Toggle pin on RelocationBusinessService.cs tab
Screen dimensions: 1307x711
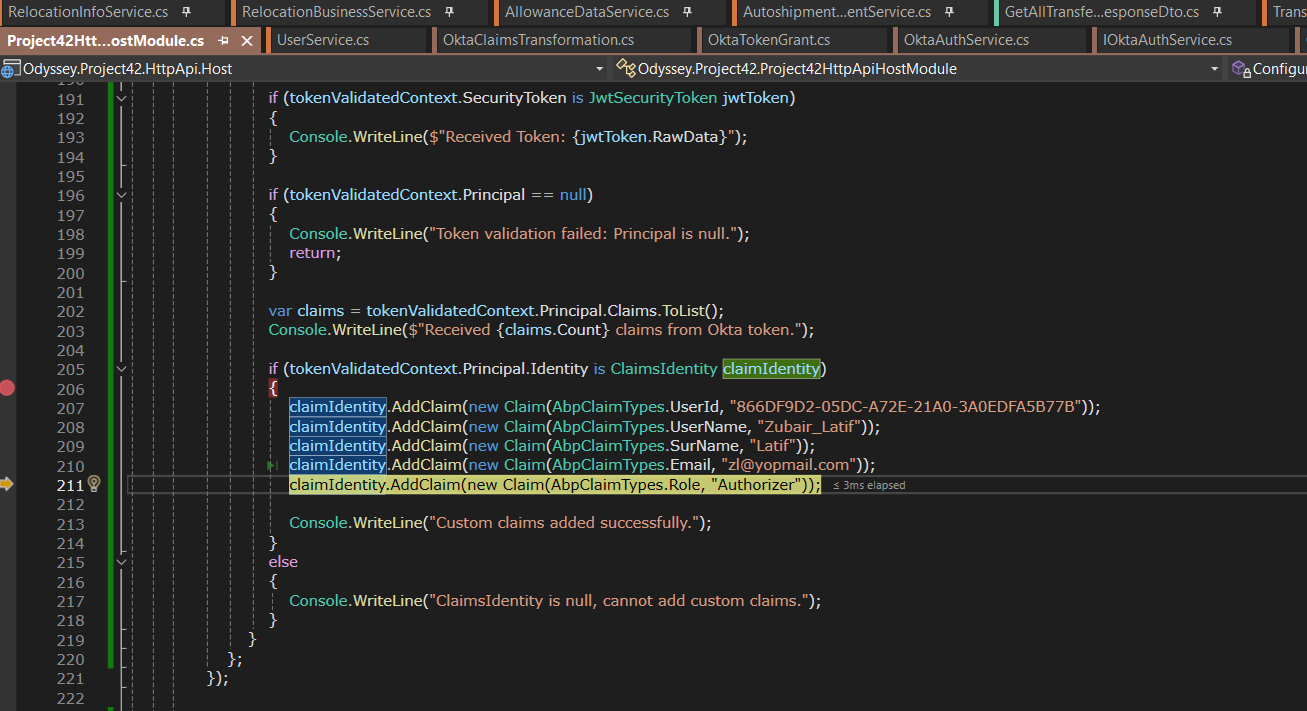449,12
